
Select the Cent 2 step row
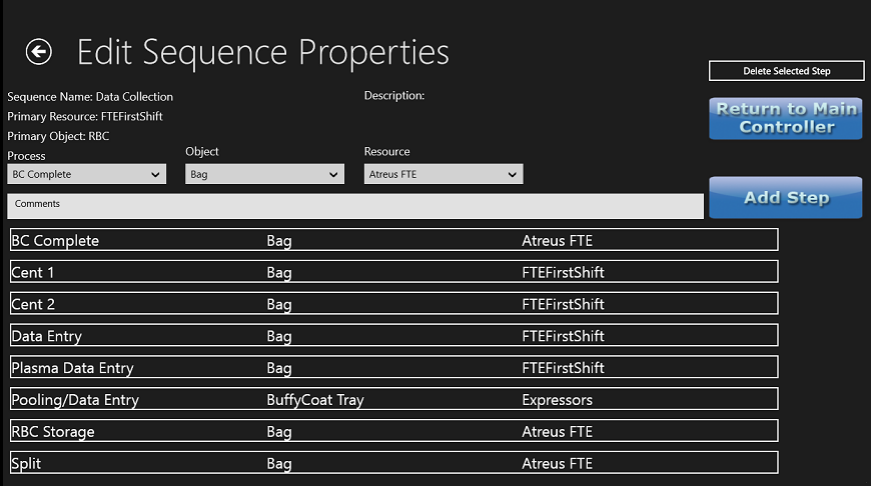tap(393, 304)
